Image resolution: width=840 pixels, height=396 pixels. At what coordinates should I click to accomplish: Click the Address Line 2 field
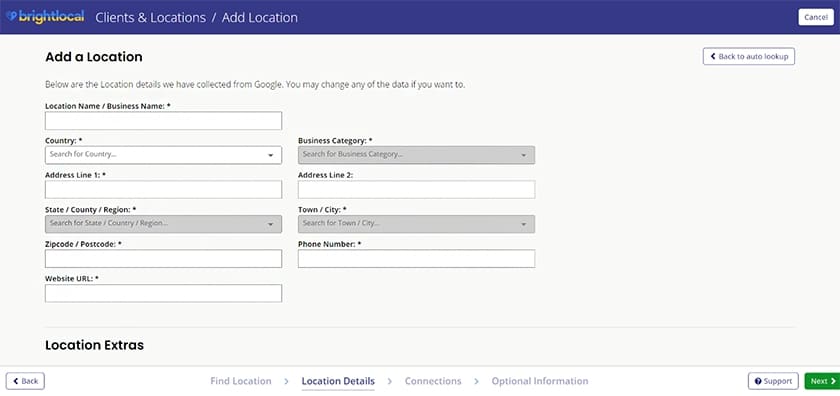416,190
